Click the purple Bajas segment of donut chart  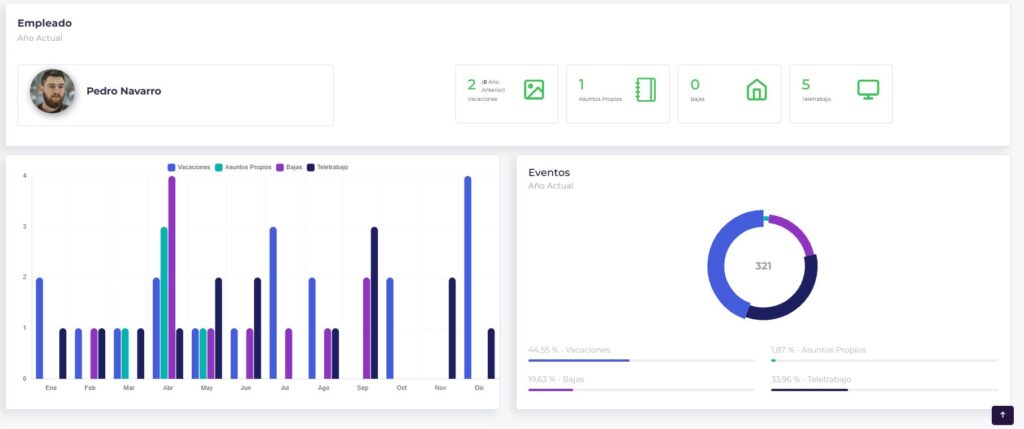tap(797, 233)
